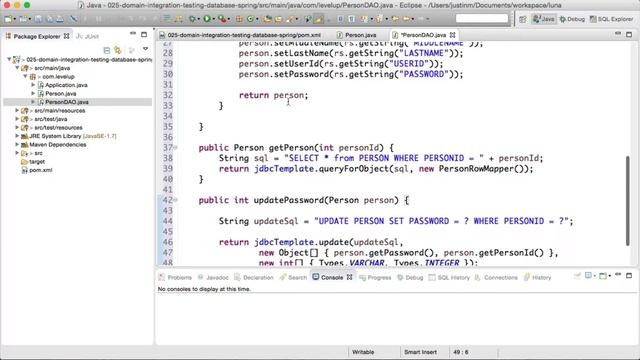Open the Problems tab
This screenshot has width=640, height=360.
[175, 277]
